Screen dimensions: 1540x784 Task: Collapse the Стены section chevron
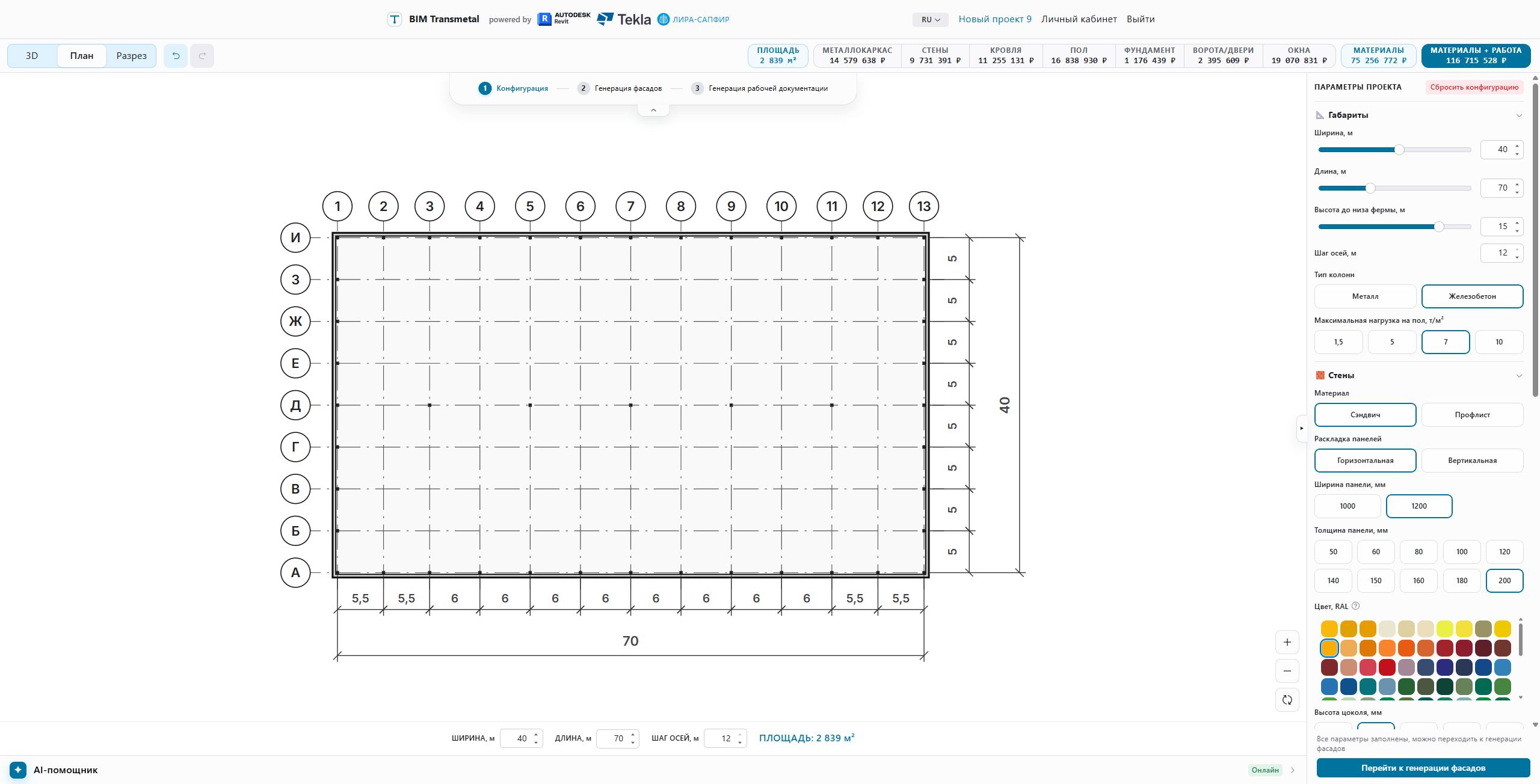(1519, 376)
